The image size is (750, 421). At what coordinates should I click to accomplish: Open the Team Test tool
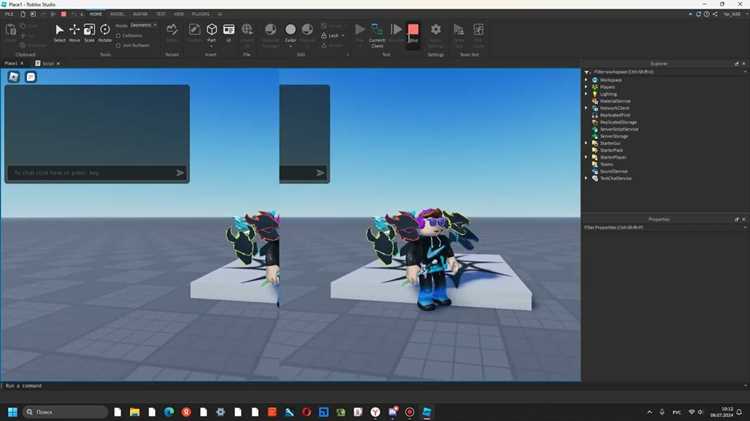pos(459,34)
